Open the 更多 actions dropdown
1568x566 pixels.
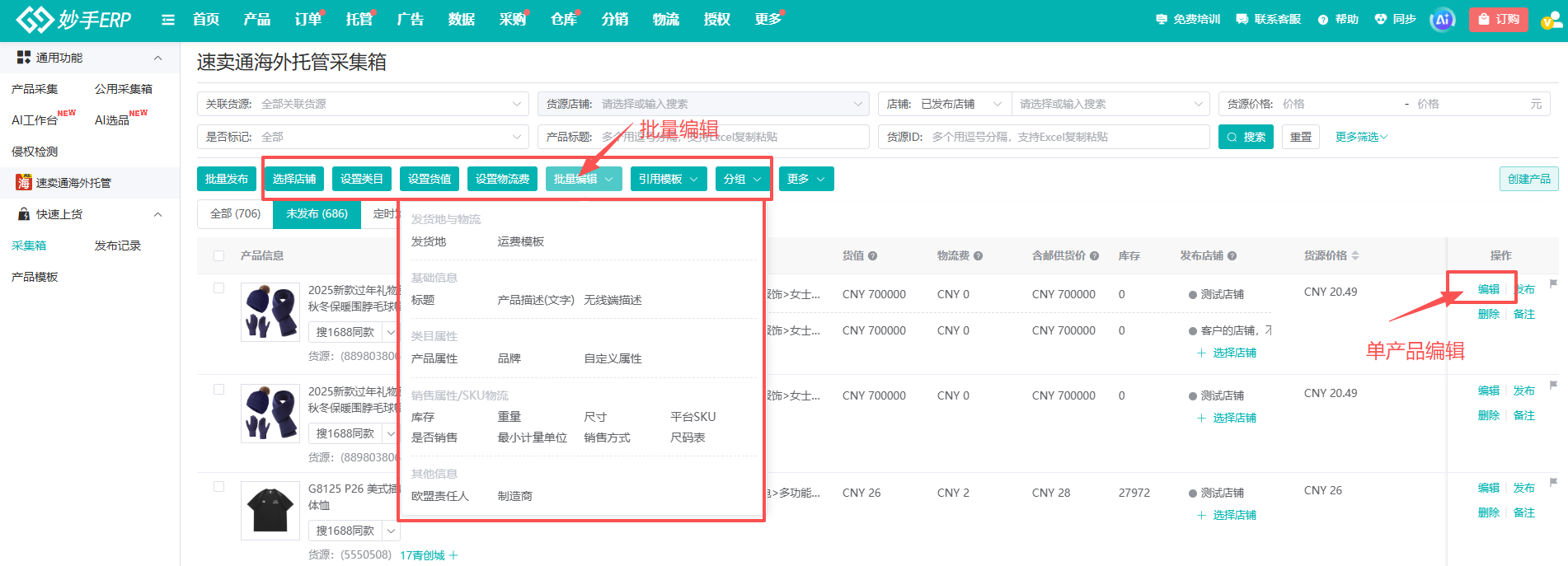point(806,179)
